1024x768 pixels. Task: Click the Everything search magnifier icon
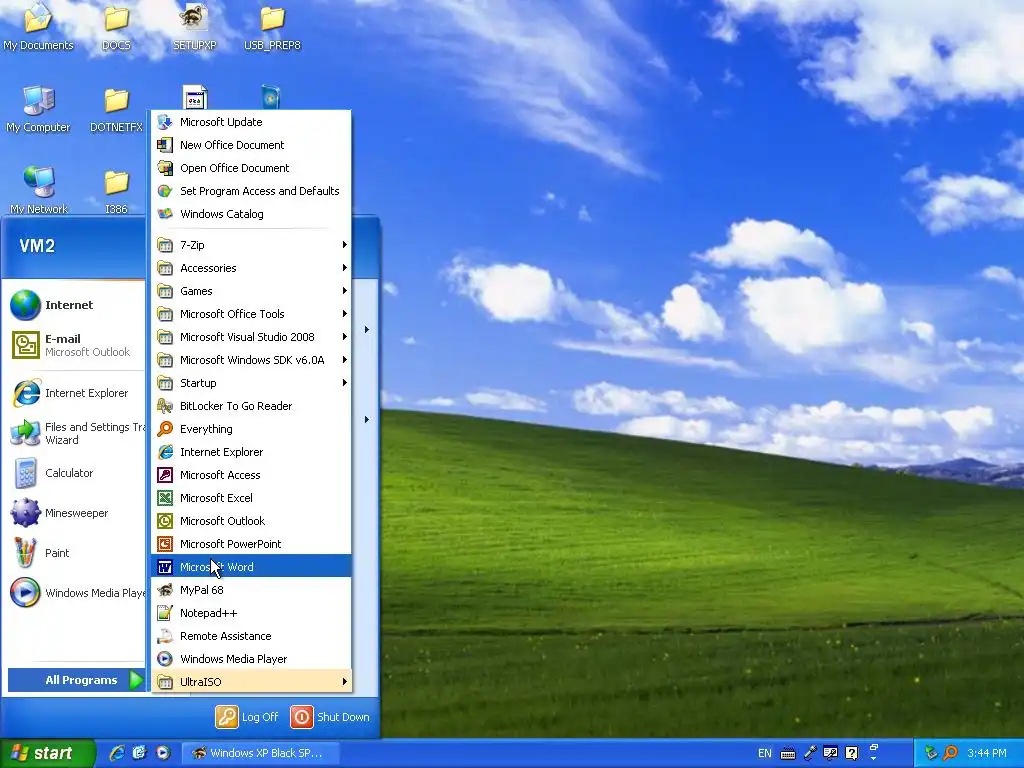tap(165, 428)
